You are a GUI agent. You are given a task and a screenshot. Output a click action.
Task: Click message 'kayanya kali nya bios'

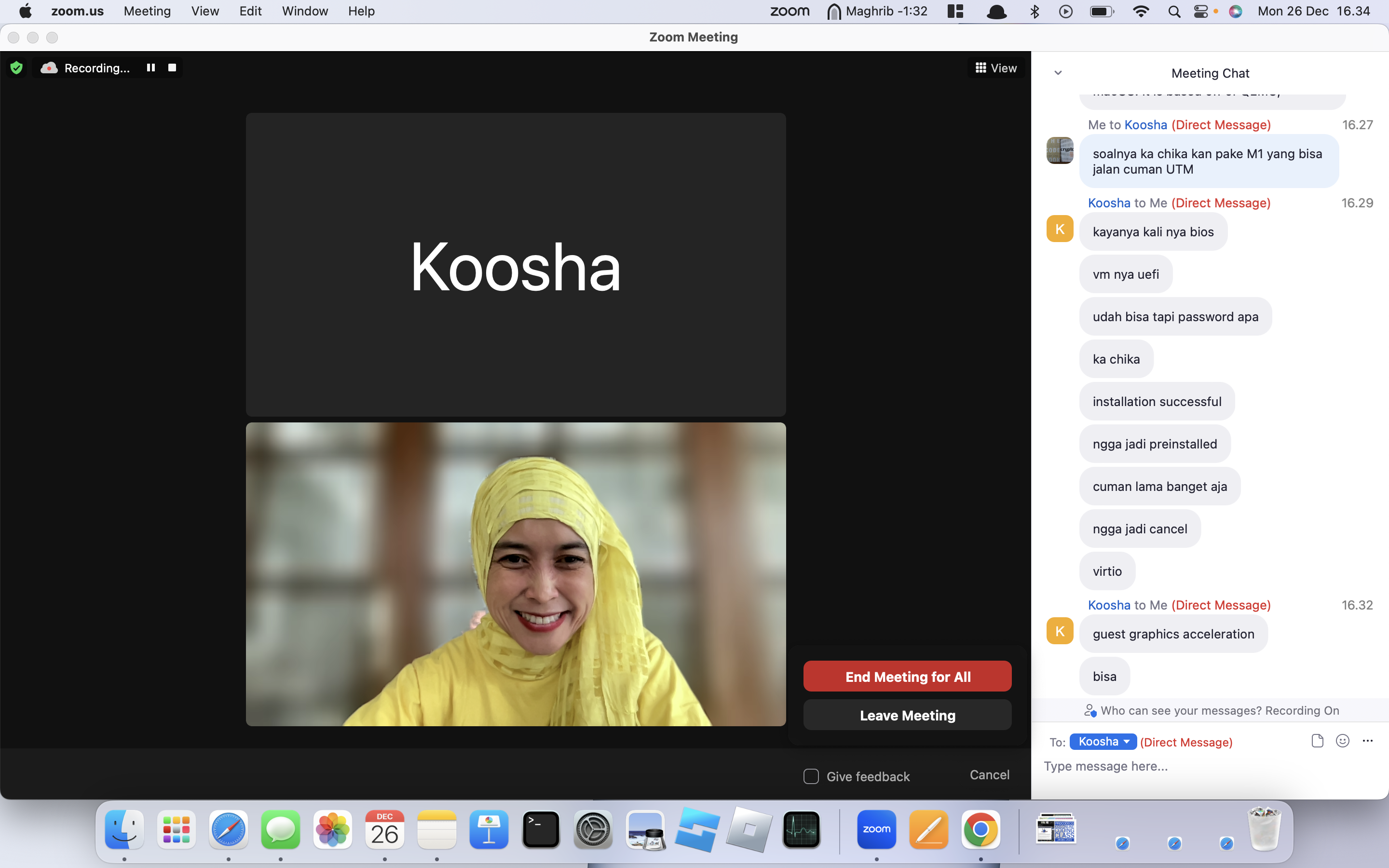[x=1153, y=231]
